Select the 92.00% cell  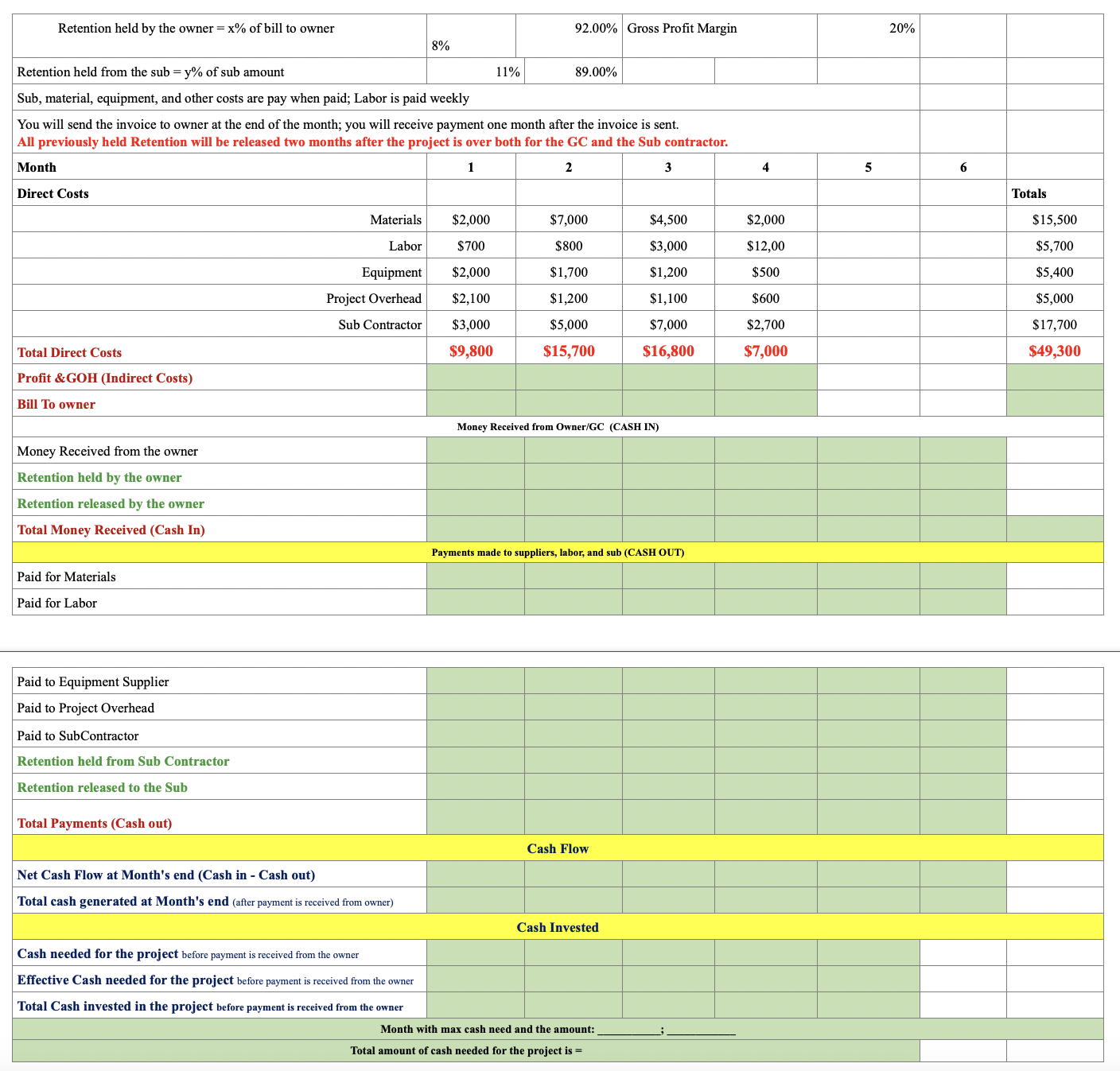(x=569, y=36)
